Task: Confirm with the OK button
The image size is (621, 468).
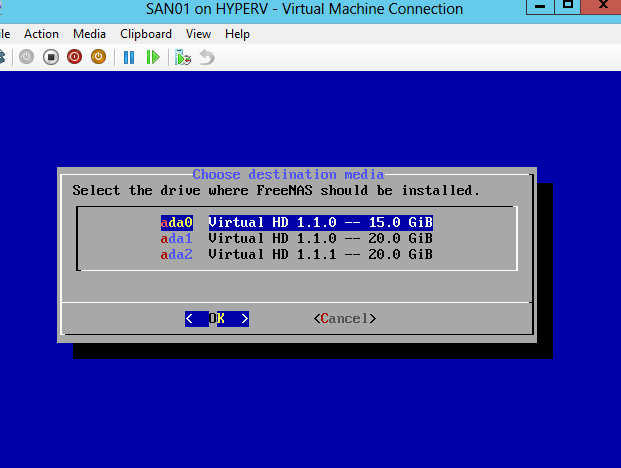Action: (217, 319)
